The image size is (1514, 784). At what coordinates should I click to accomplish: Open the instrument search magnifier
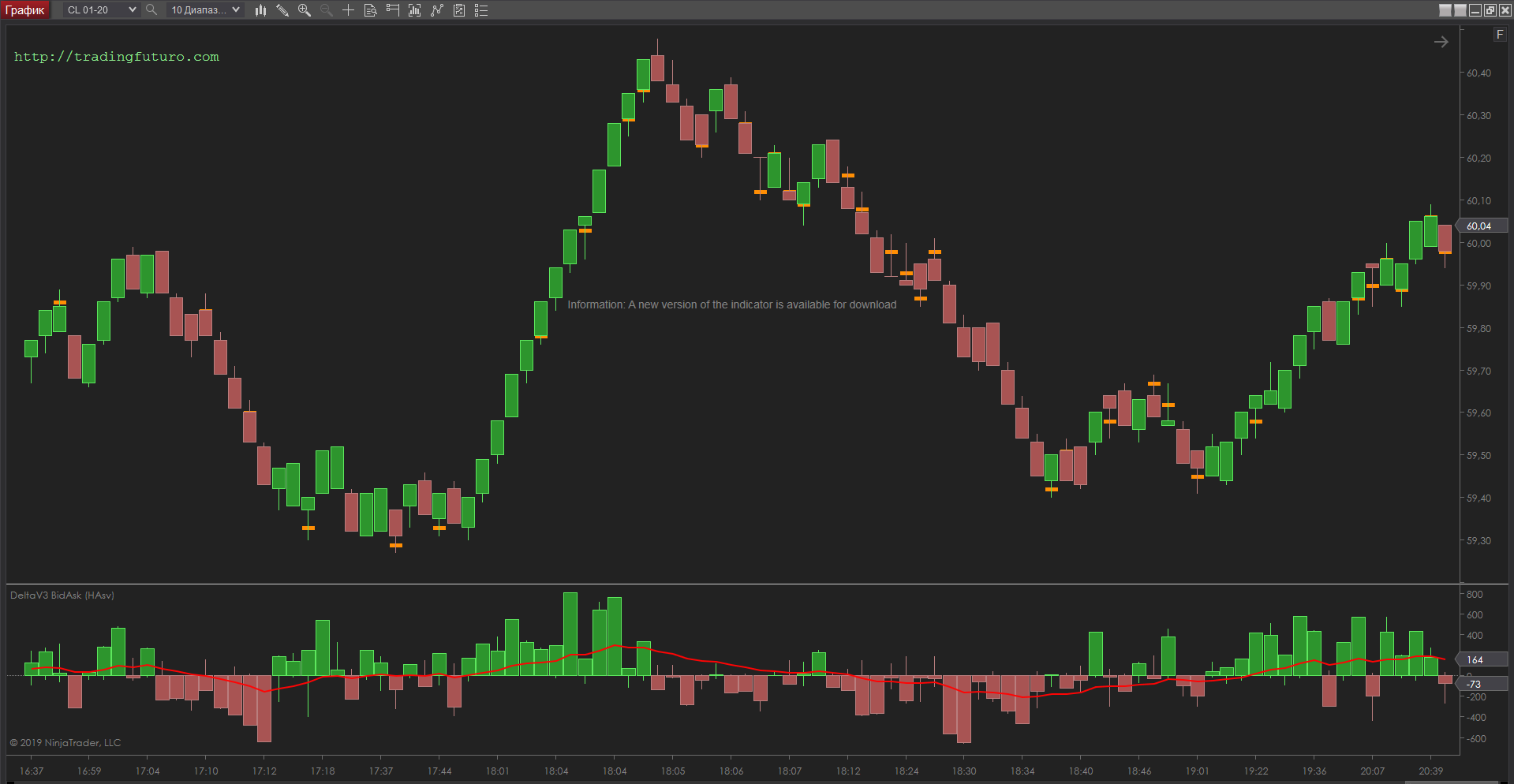pyautogui.click(x=151, y=10)
